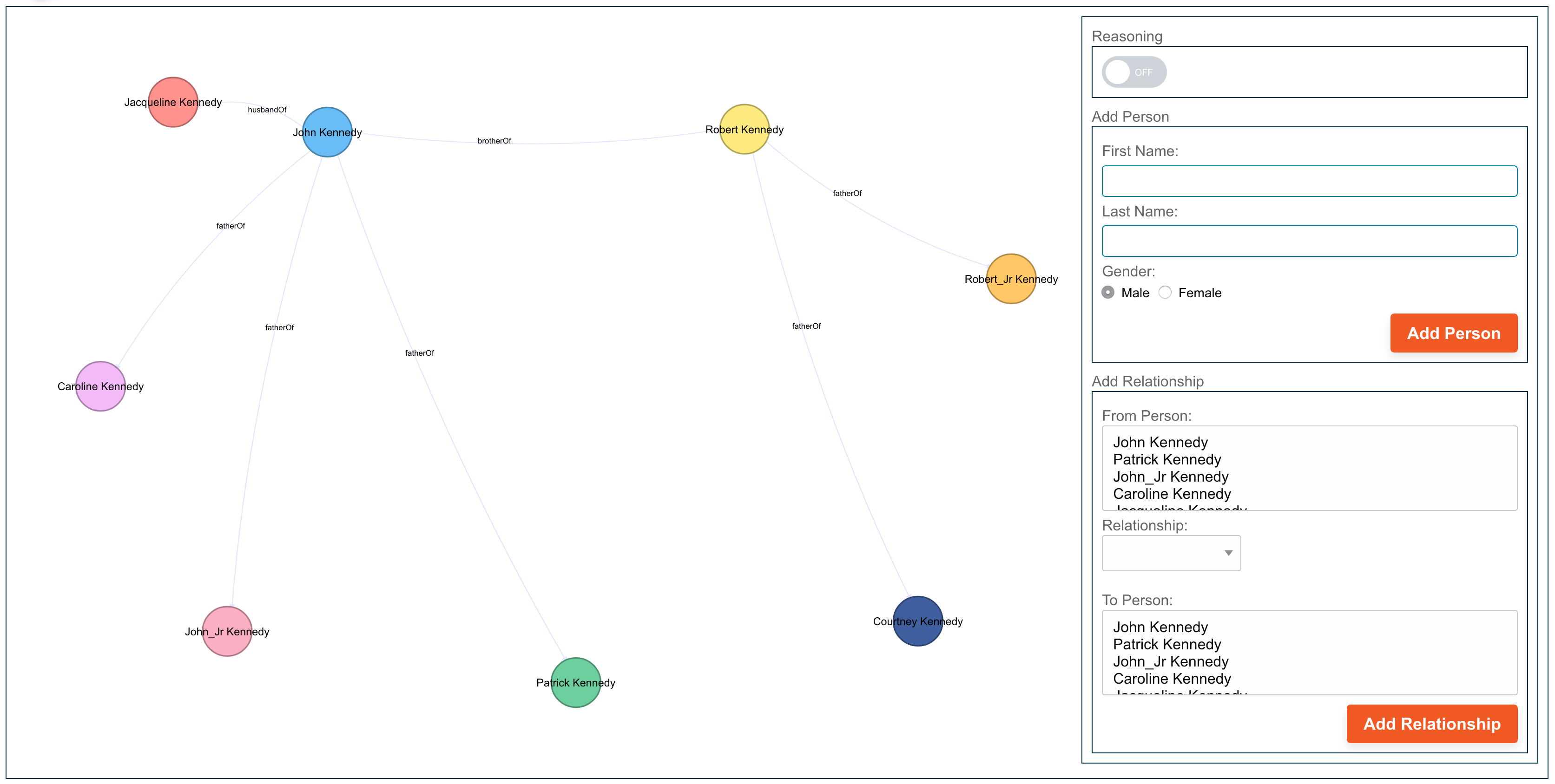Click the green Patrick Kennedy node

click(575, 682)
